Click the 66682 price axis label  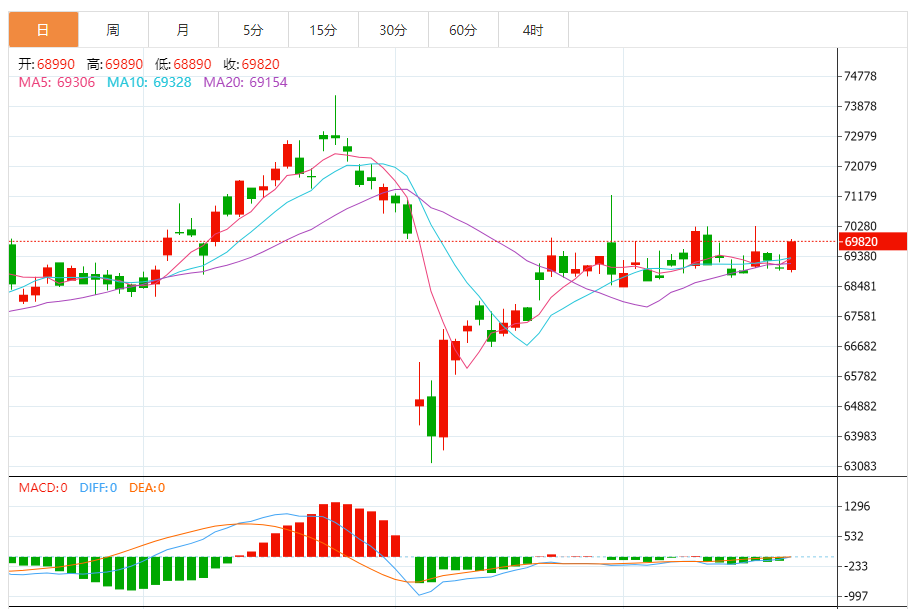coord(860,346)
